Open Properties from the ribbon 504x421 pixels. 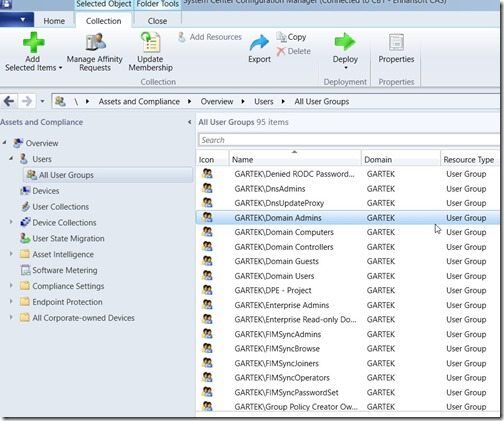click(396, 49)
